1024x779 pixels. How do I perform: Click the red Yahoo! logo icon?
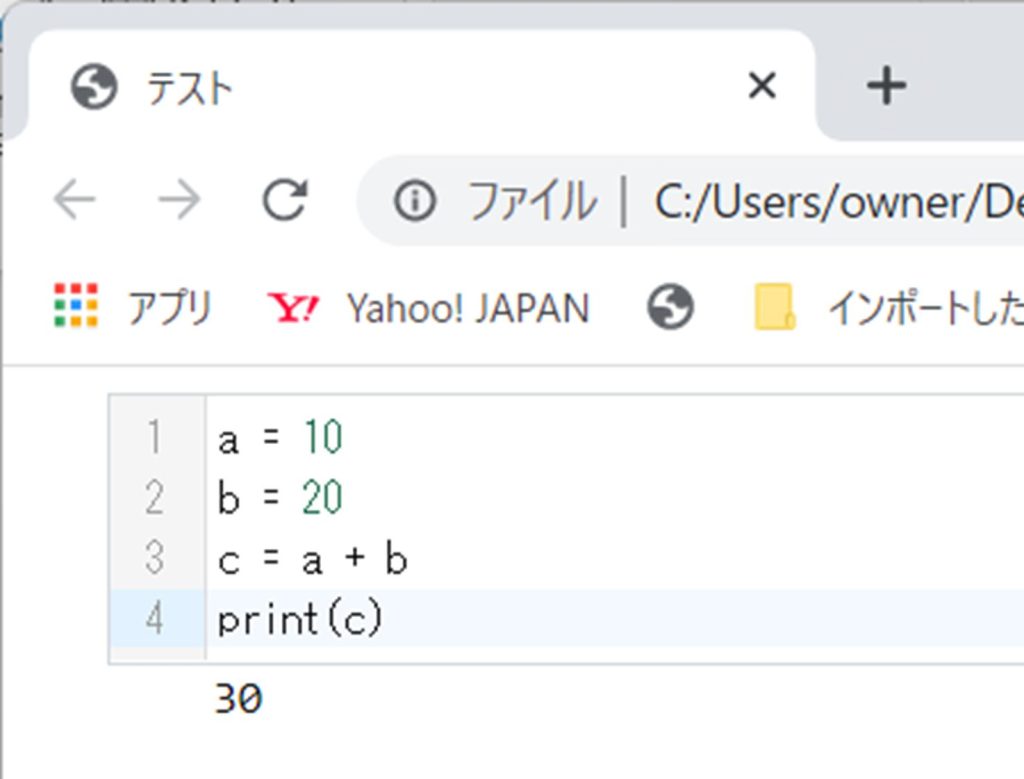(x=293, y=308)
